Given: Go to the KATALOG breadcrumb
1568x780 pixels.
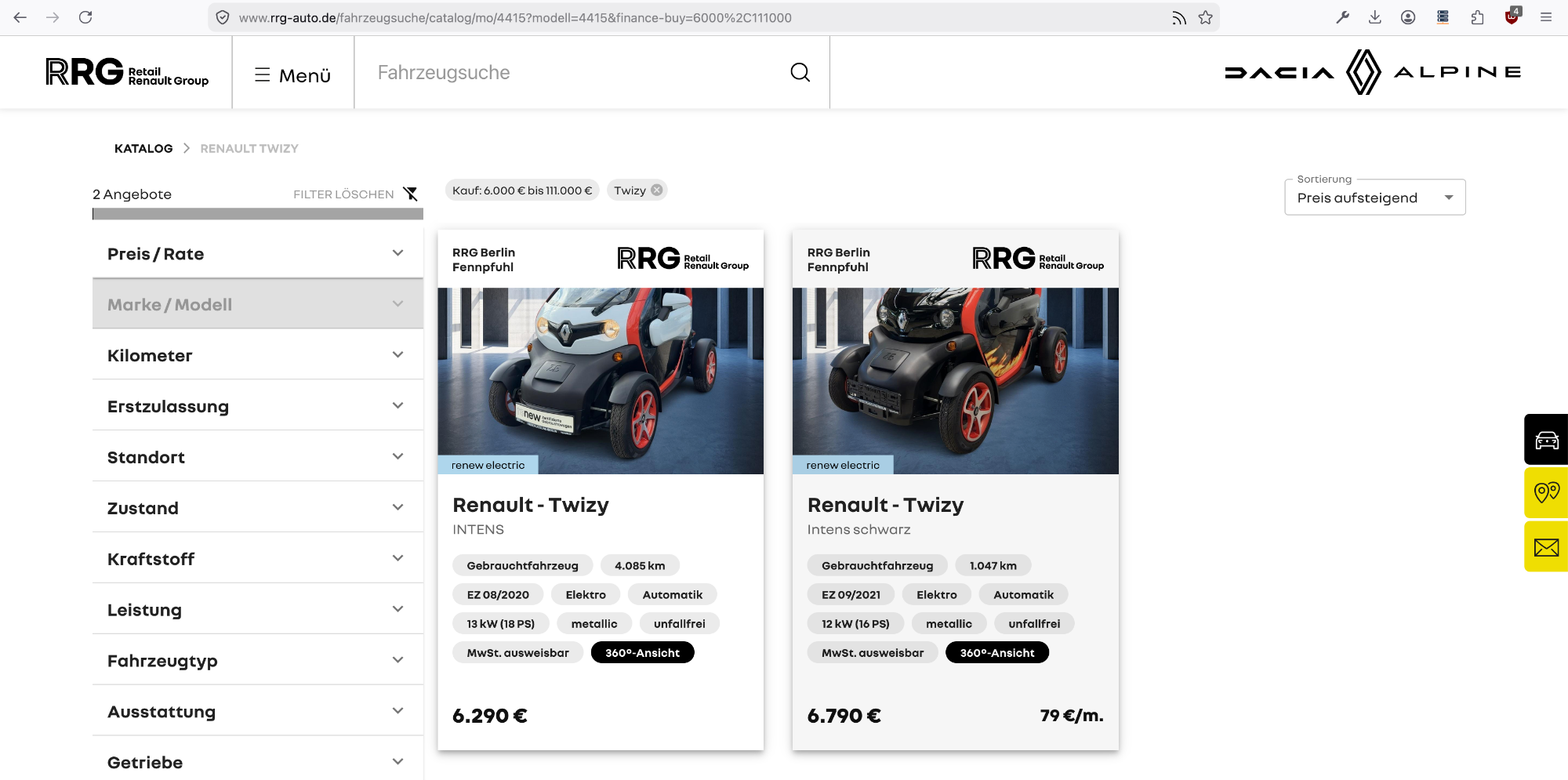Looking at the screenshot, I should 143,148.
